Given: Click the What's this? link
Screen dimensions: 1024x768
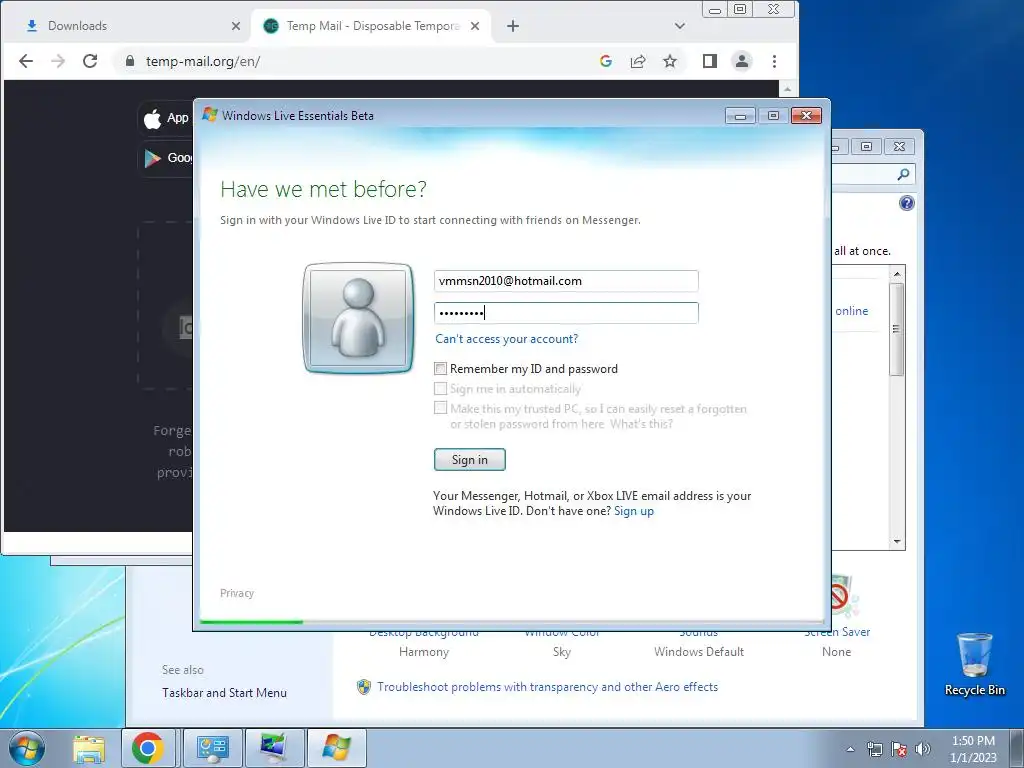Looking at the screenshot, I should coord(641,424).
